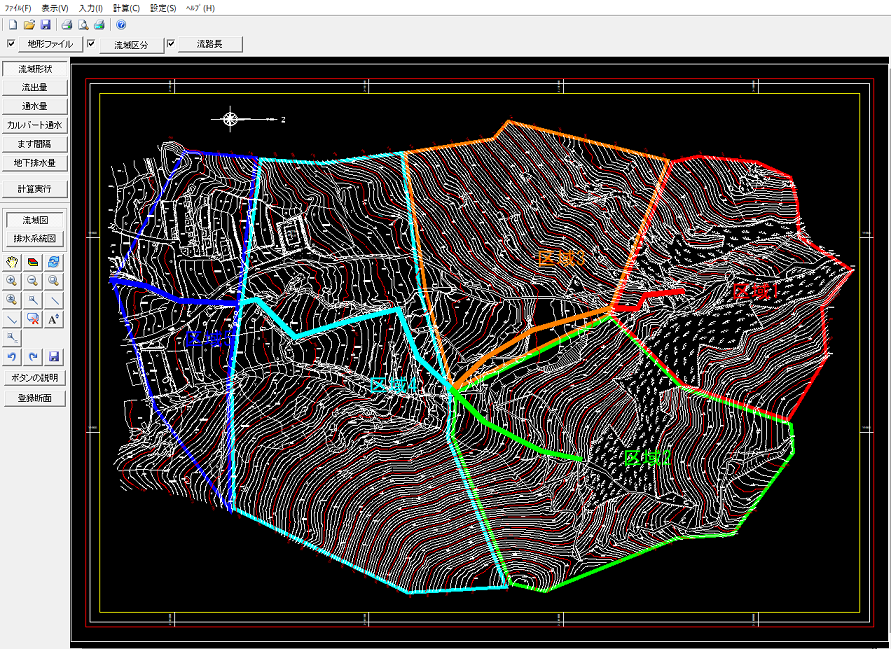Click the print preview magnifier icon
The image size is (891, 649).
[83, 24]
